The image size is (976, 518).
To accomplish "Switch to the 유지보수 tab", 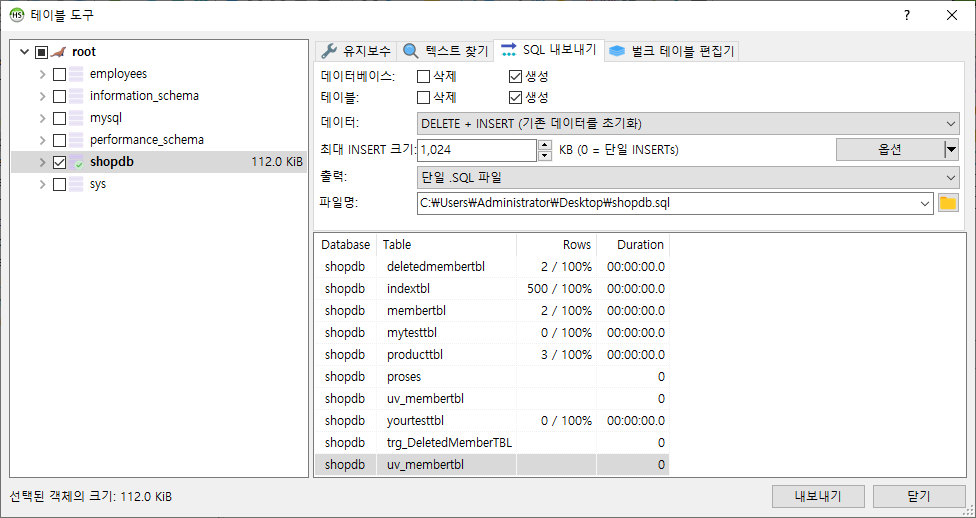I will pos(356,51).
